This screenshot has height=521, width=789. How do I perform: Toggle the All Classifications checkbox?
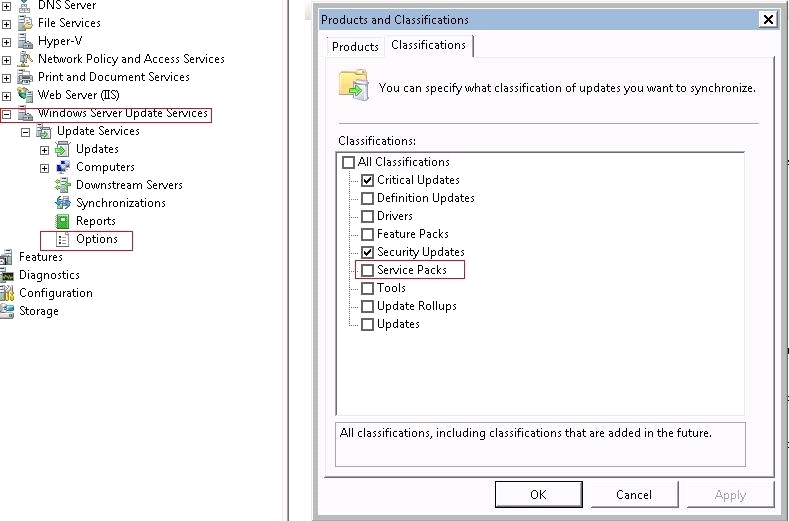348,163
